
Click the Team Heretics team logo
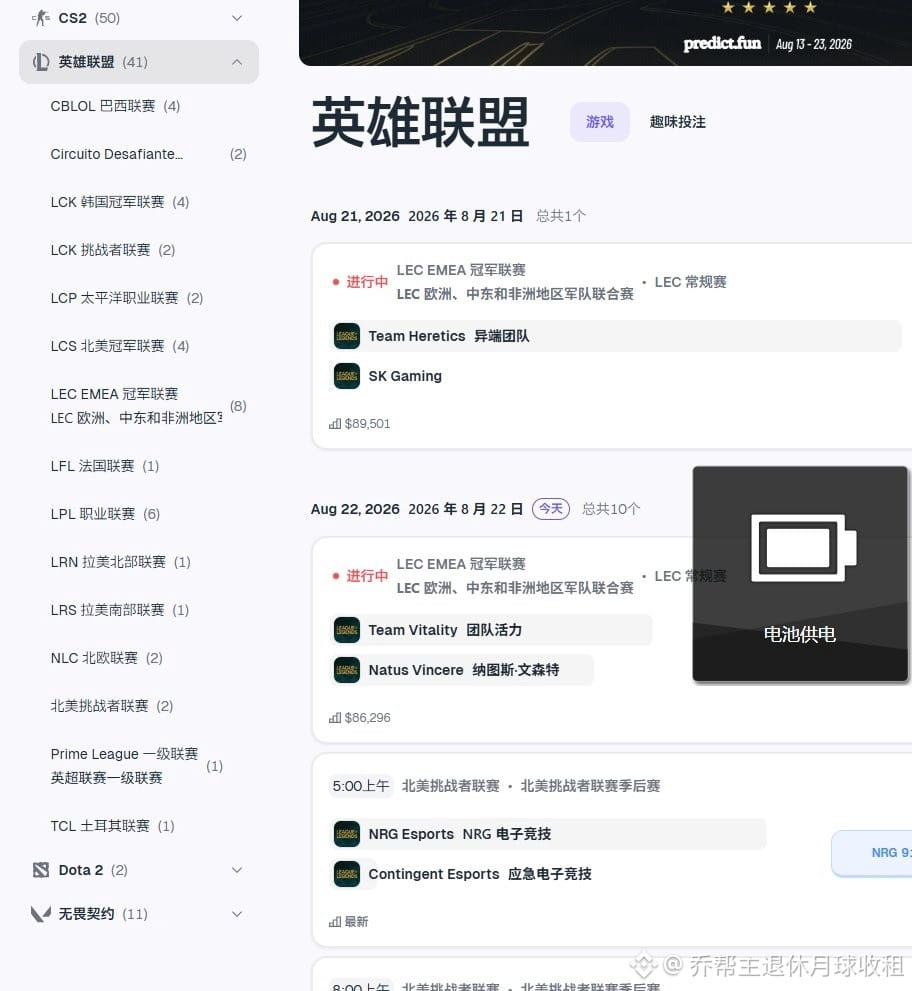point(347,336)
